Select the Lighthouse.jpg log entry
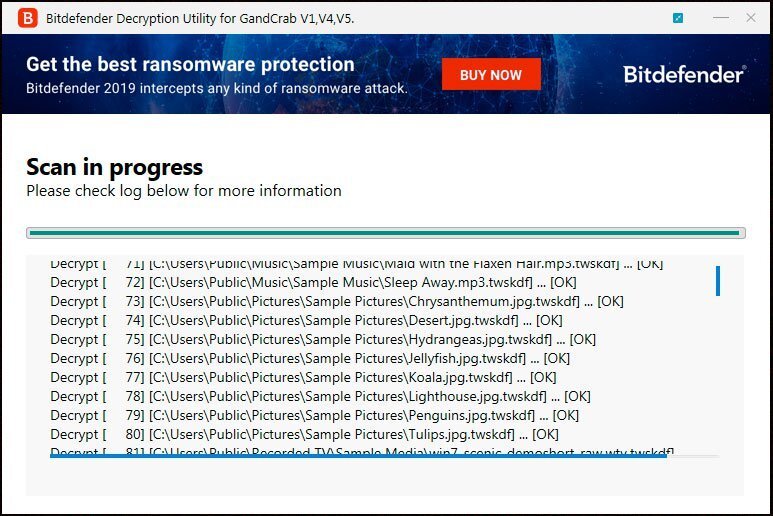 point(320,396)
